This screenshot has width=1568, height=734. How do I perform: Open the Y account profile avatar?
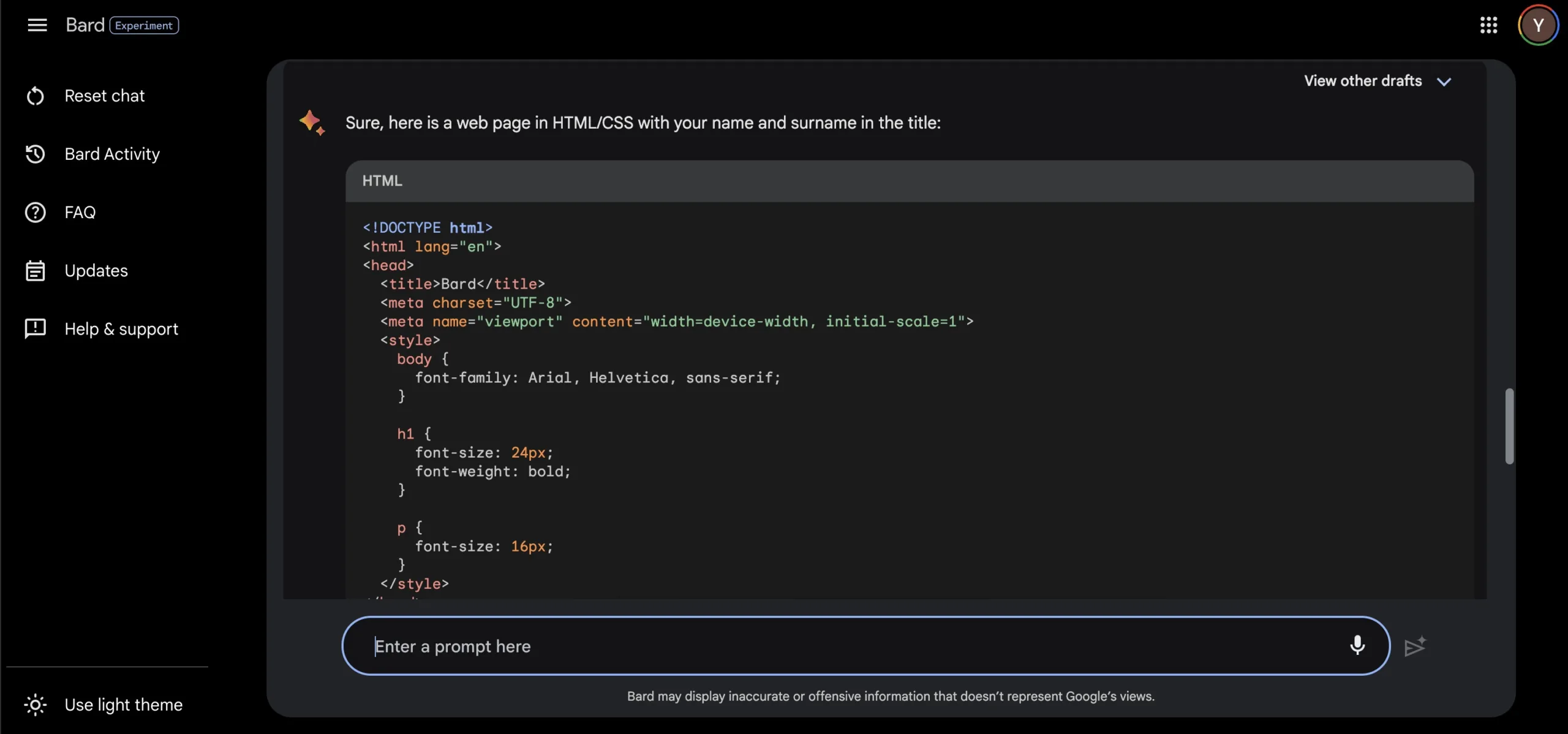[x=1538, y=25]
